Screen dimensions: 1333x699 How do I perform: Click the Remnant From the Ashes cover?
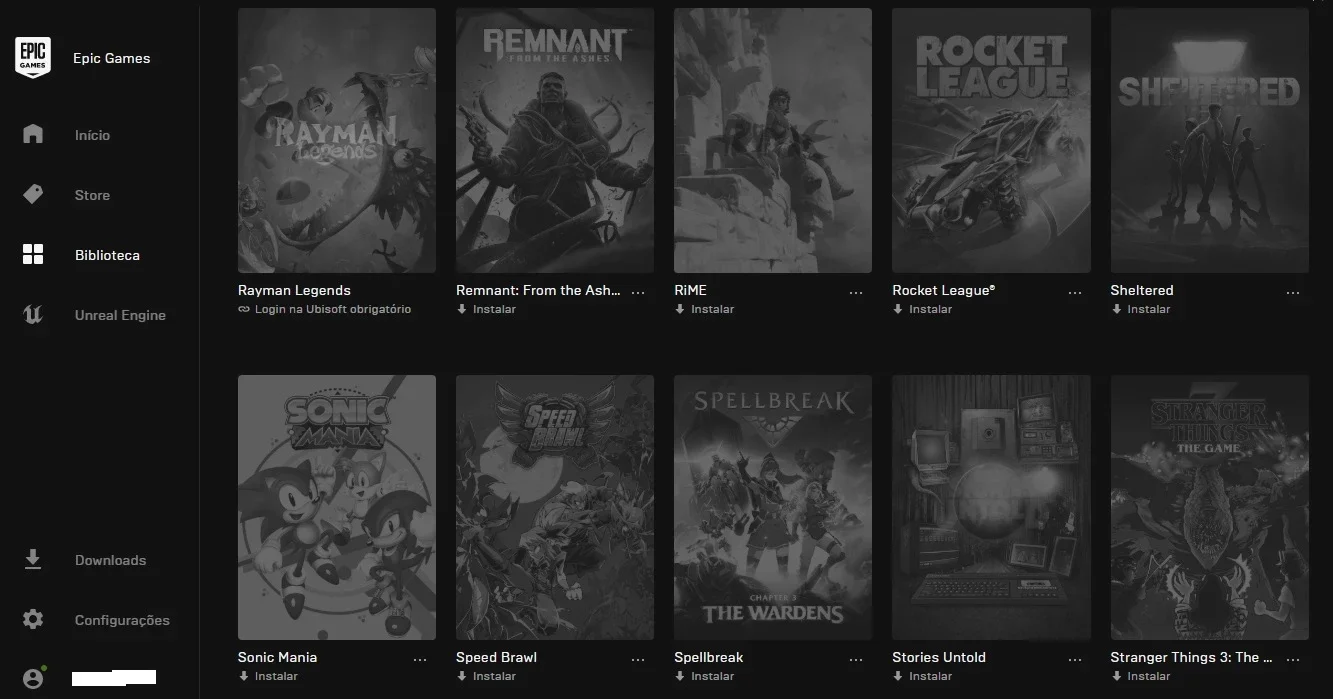(555, 140)
